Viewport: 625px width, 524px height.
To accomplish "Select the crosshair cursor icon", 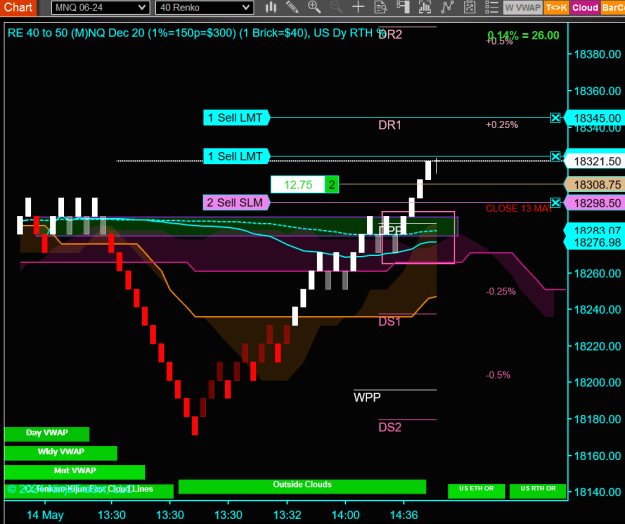I will click(x=358, y=7).
